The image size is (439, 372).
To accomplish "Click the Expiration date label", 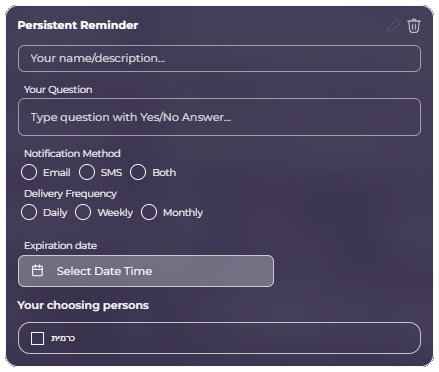I will point(60,246).
